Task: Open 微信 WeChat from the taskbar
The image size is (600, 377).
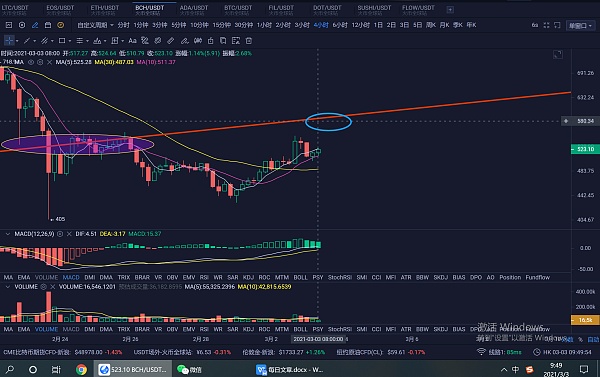Action: [x=189, y=369]
